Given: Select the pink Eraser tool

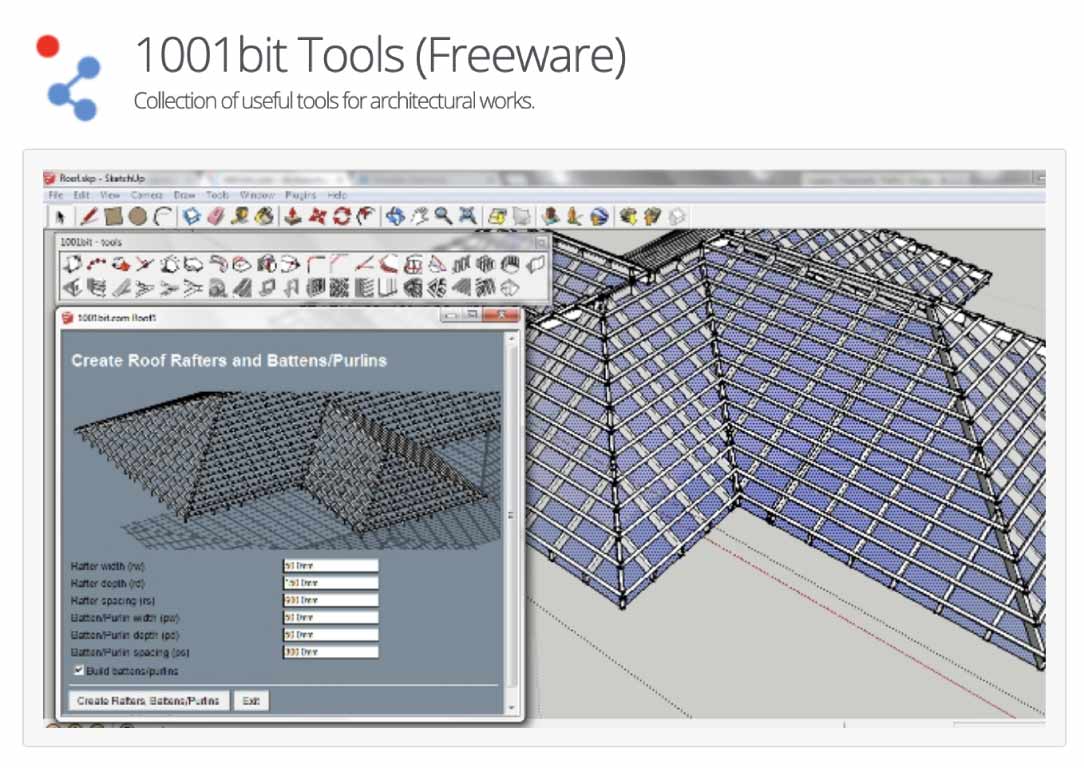Looking at the screenshot, I should click(216, 216).
